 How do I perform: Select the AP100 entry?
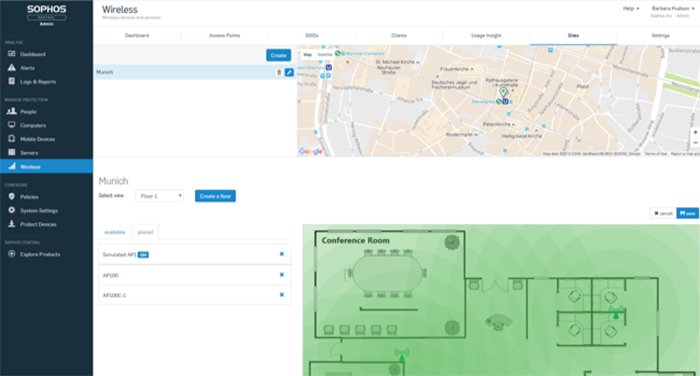(x=195, y=275)
